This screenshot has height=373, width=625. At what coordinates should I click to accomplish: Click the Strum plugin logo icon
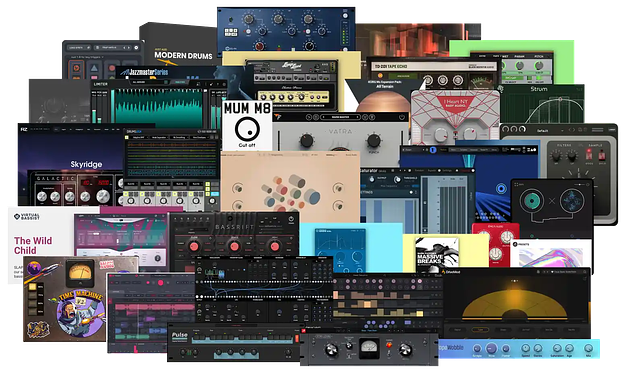pyautogui.click(x=502, y=89)
